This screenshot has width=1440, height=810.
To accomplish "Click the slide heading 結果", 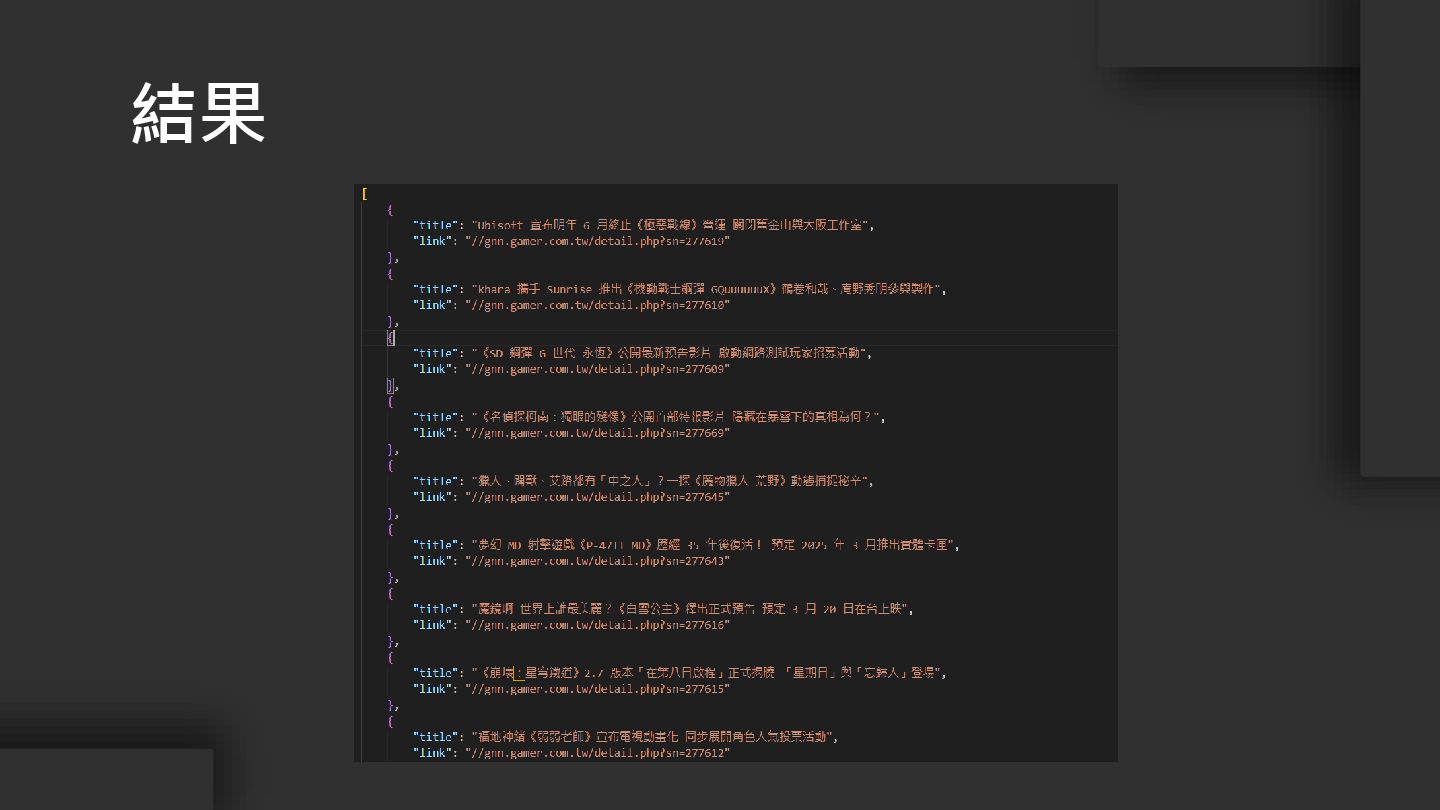I will [x=199, y=114].
